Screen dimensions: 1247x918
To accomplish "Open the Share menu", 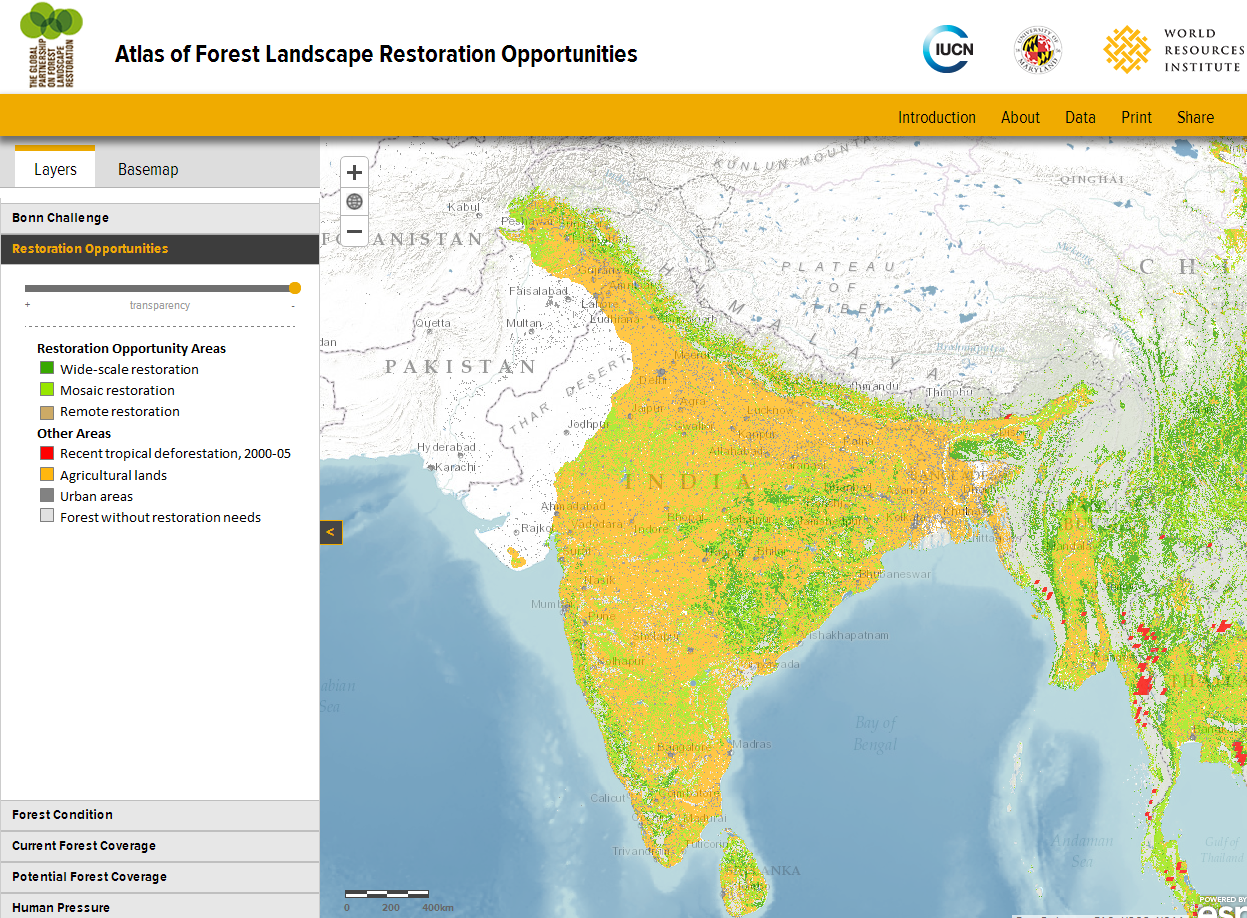I will (x=1195, y=117).
